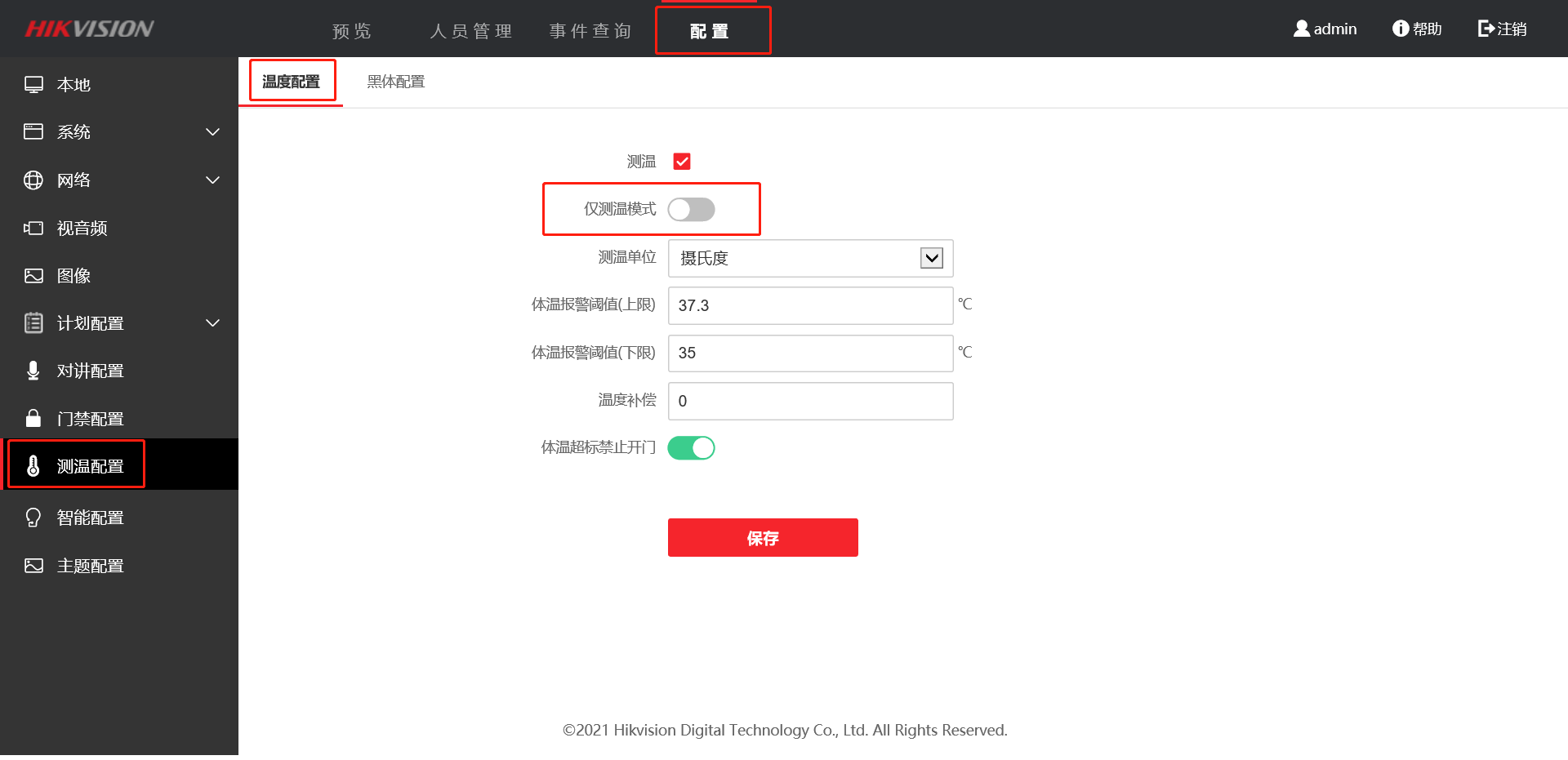Click the 对讲配置 microphone icon
The height and width of the screenshot is (760, 1568).
[33, 371]
